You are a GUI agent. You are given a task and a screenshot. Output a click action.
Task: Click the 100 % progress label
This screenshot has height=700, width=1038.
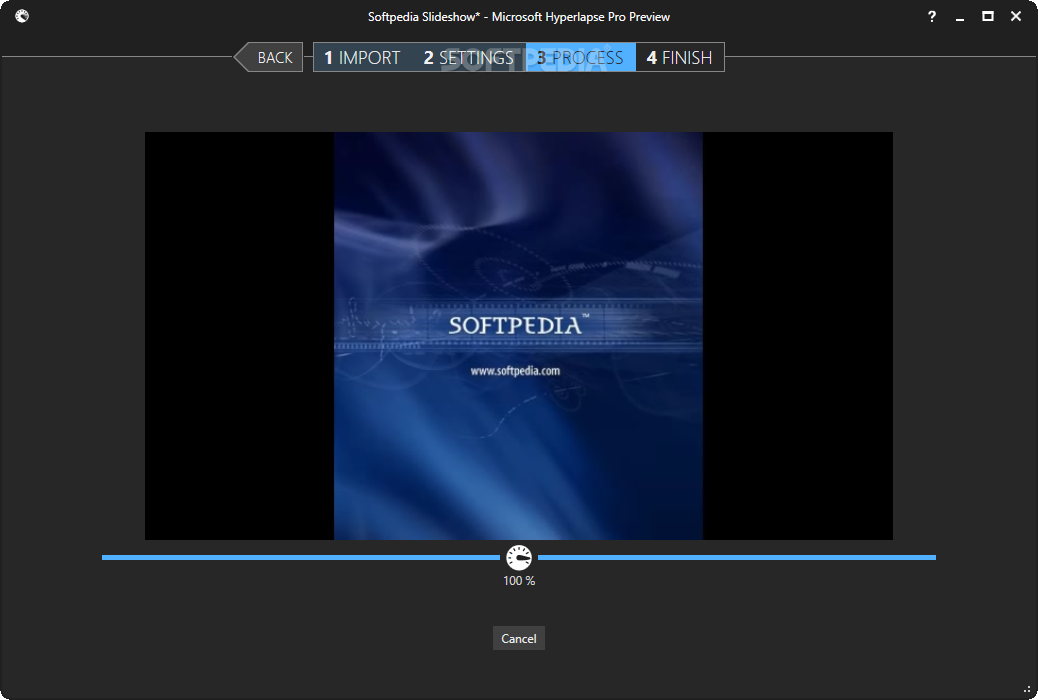519,581
